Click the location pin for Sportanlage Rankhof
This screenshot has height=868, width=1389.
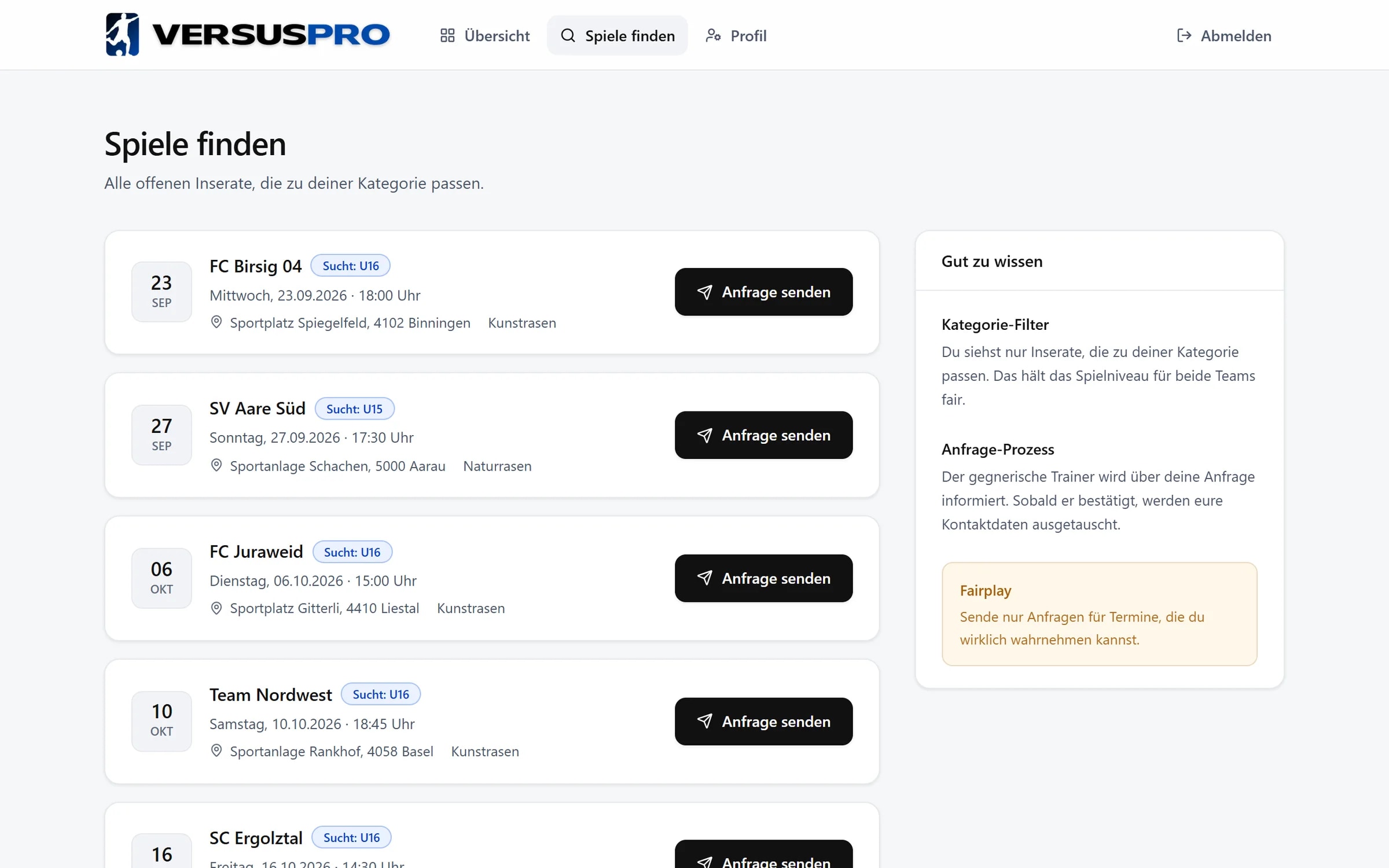coord(216,751)
